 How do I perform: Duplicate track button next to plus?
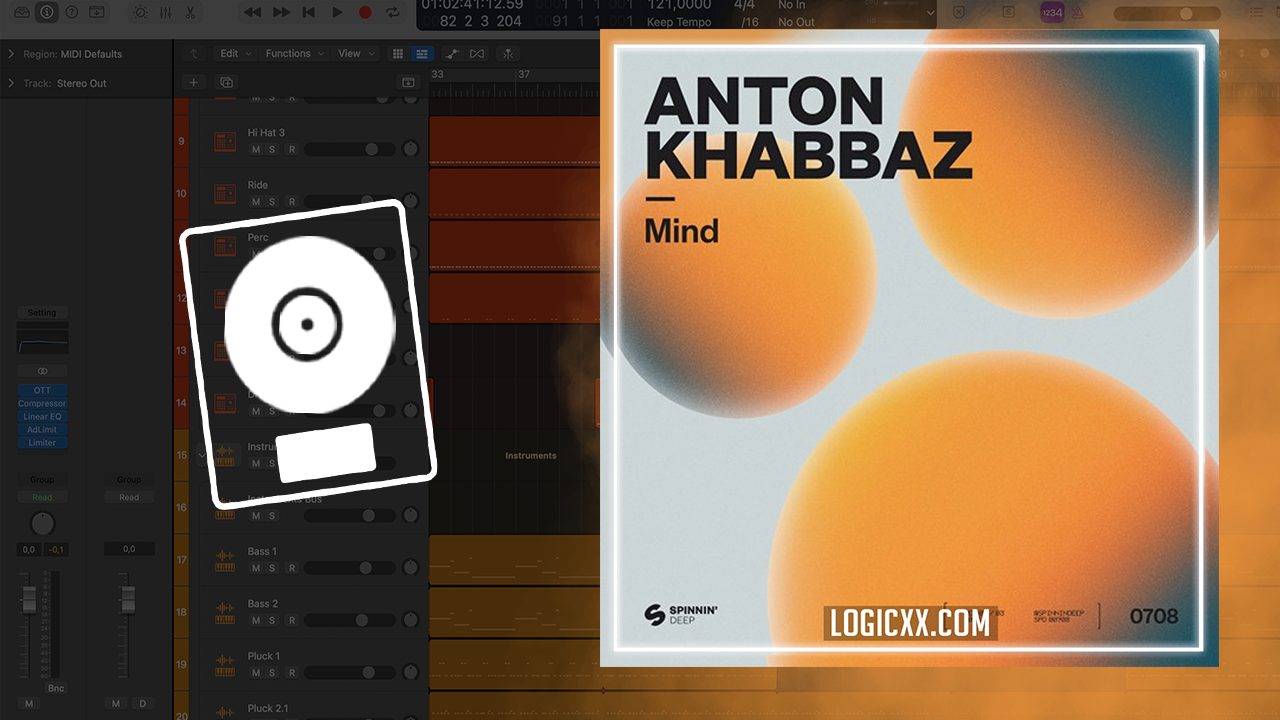[x=226, y=82]
